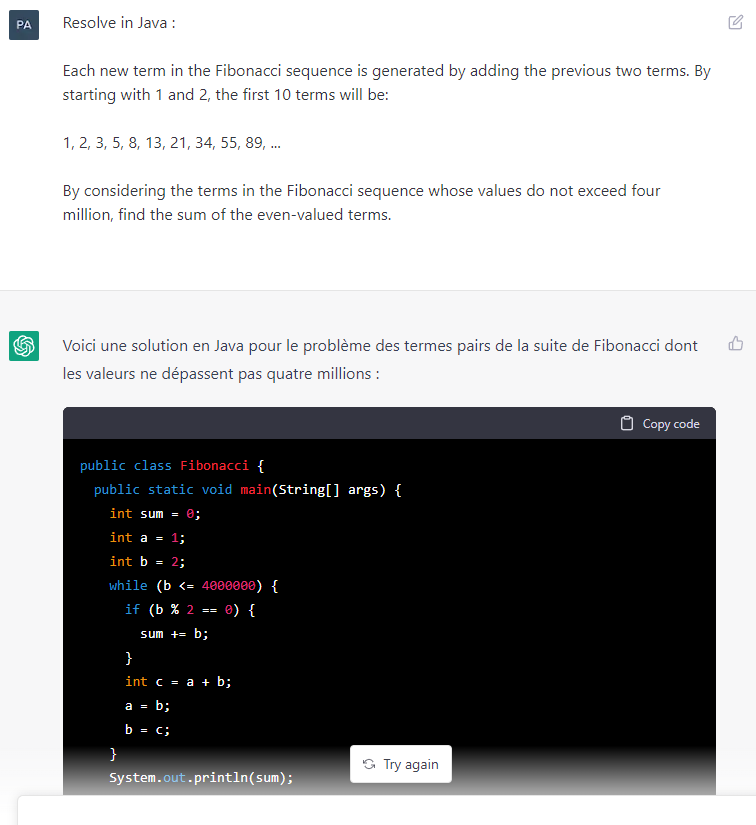Viewport: 756px width, 825px height.
Task: Click the text "find the sum of the even-valued terms."
Action: click(x=255, y=215)
